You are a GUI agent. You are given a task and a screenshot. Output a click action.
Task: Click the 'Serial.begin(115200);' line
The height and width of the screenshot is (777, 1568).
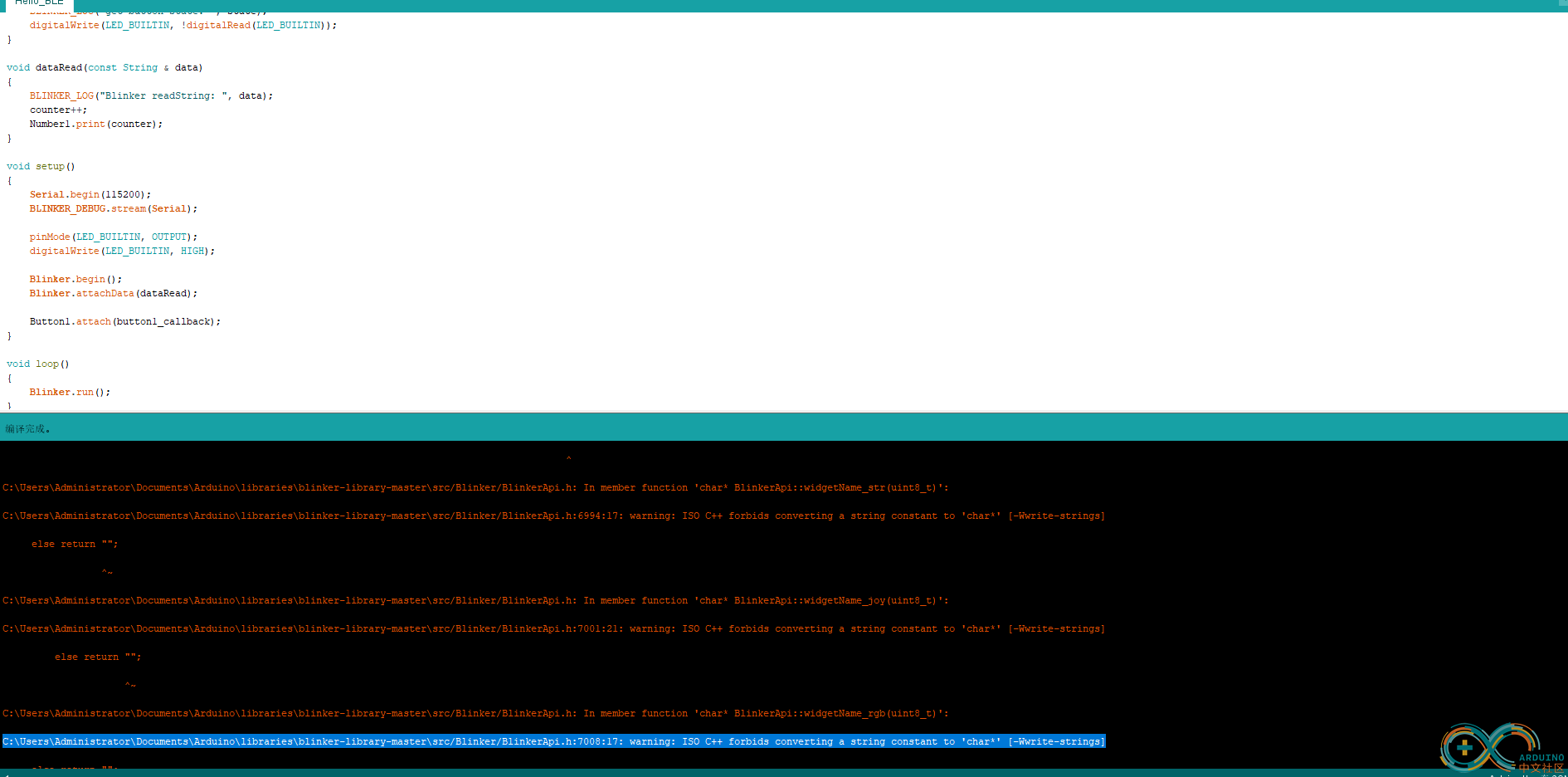click(x=90, y=195)
